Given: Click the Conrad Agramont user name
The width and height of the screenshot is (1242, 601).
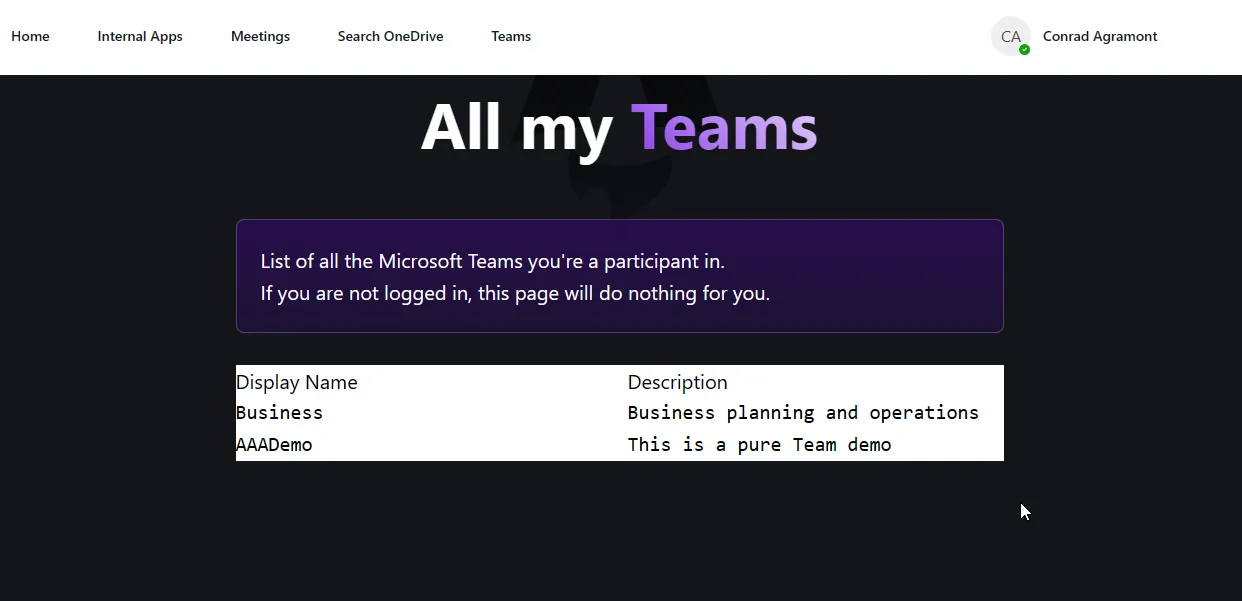Looking at the screenshot, I should (x=1100, y=36).
